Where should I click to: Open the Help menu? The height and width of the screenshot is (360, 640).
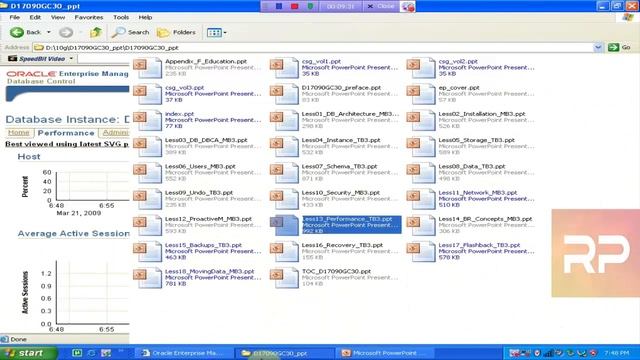145,18
